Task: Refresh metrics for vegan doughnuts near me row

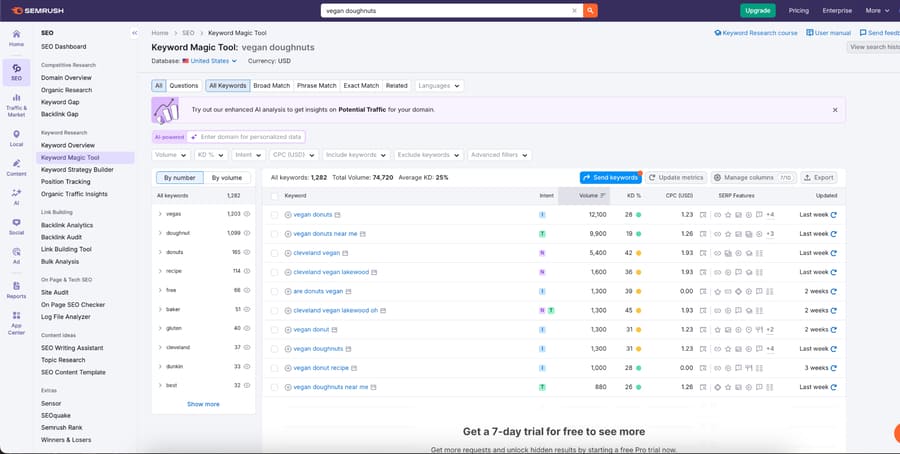Action: (833, 387)
